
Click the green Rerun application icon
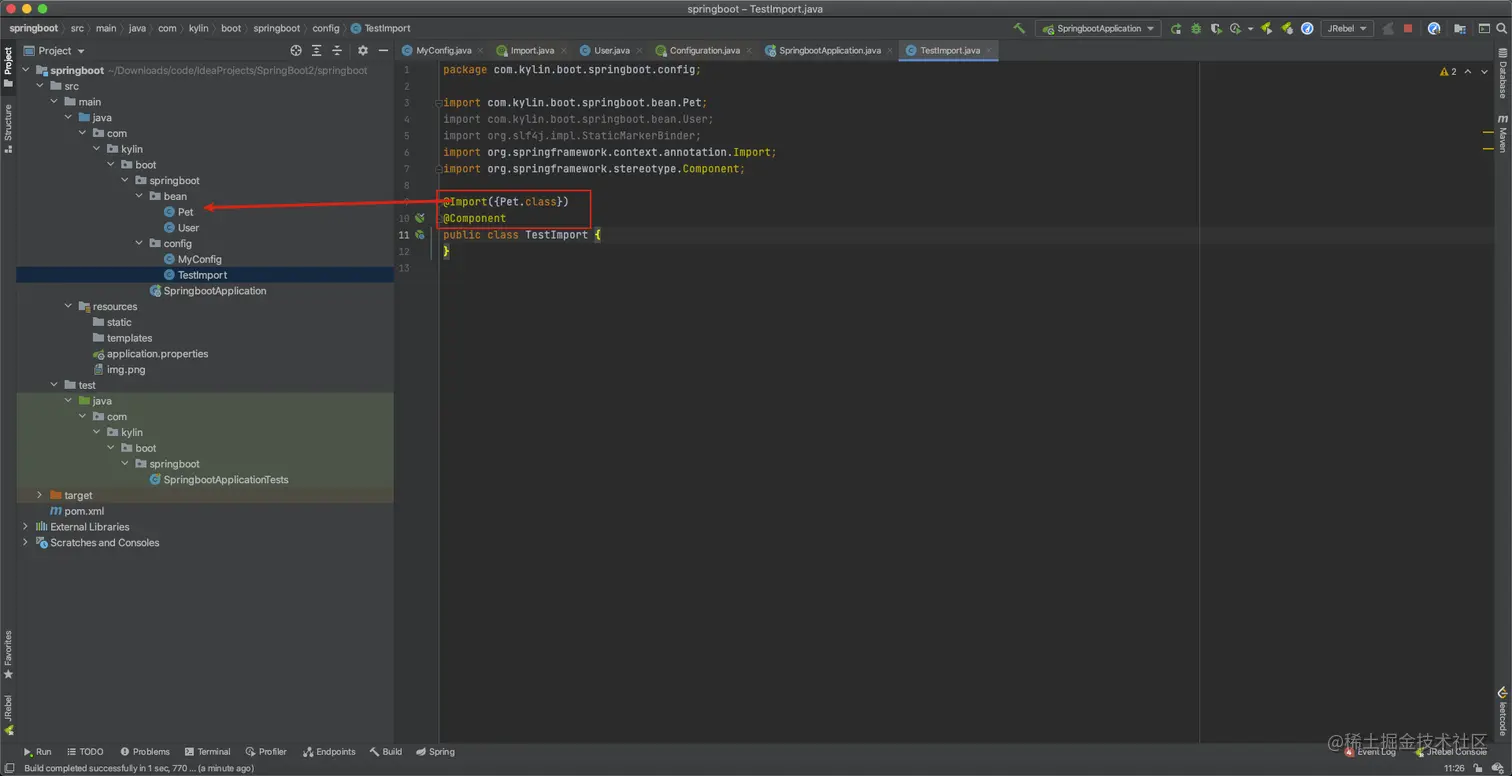[1176, 28]
